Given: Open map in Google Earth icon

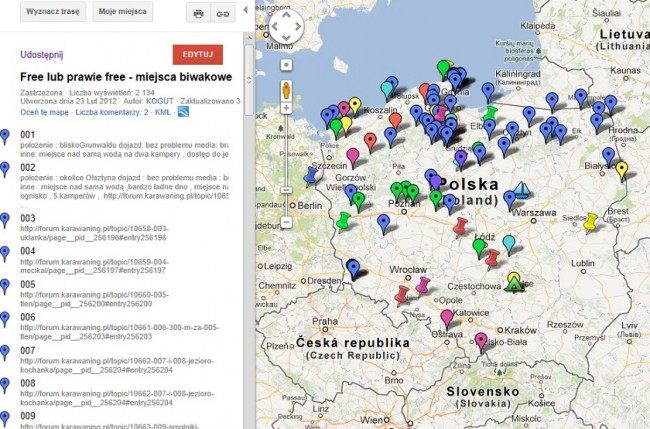Looking at the screenshot, I should click(183, 111).
